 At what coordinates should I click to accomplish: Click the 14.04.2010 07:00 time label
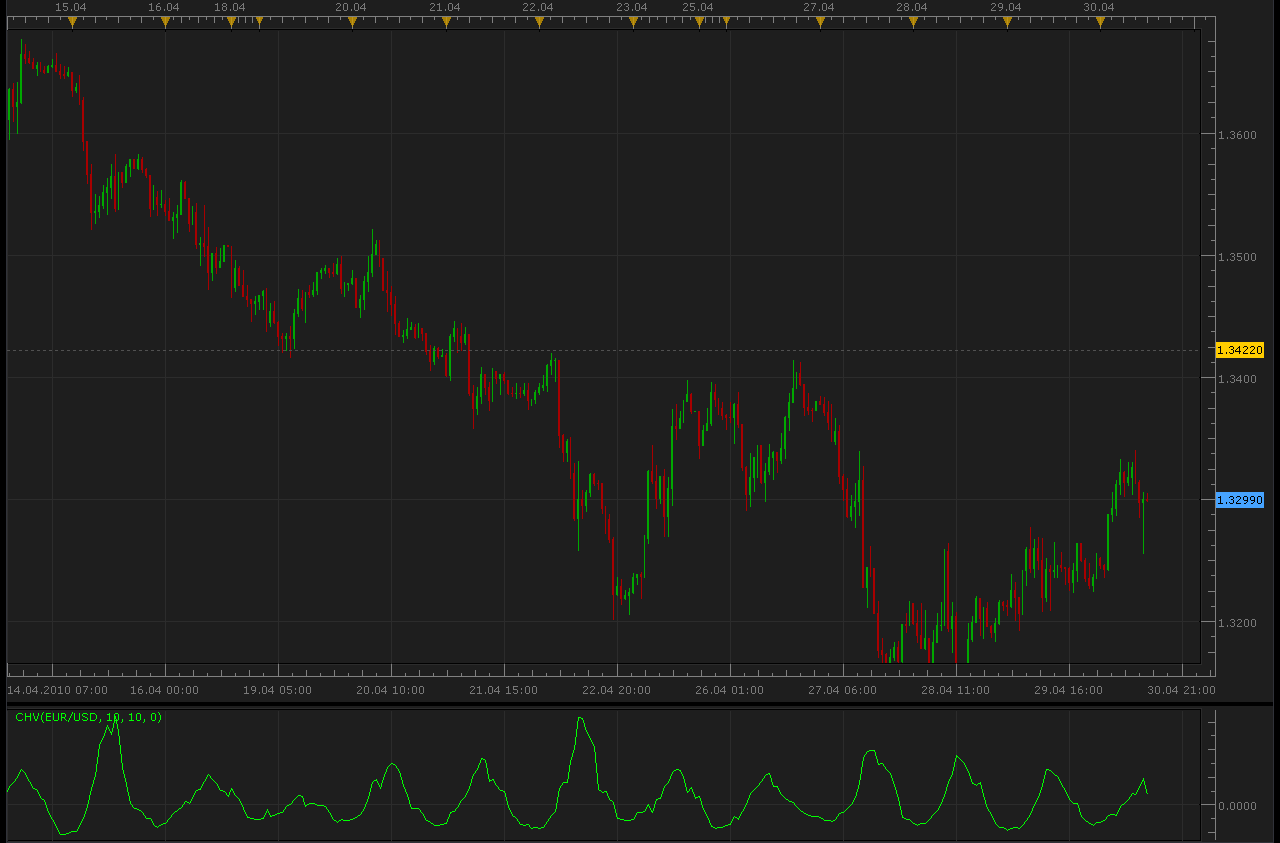(x=58, y=690)
